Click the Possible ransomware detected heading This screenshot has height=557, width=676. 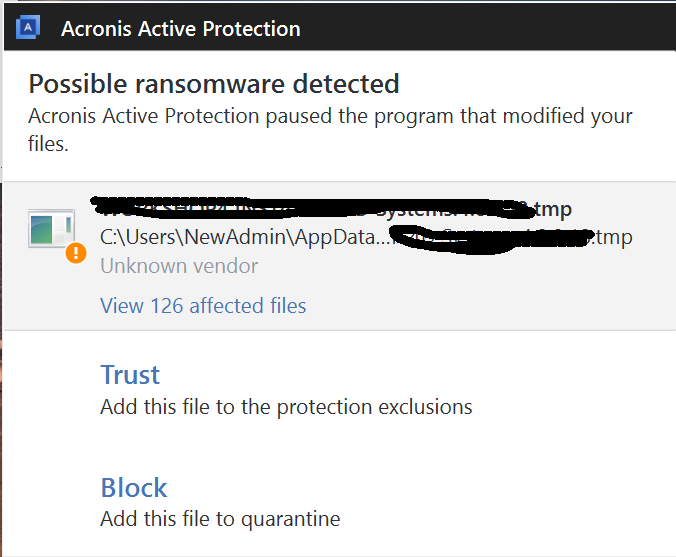point(214,84)
